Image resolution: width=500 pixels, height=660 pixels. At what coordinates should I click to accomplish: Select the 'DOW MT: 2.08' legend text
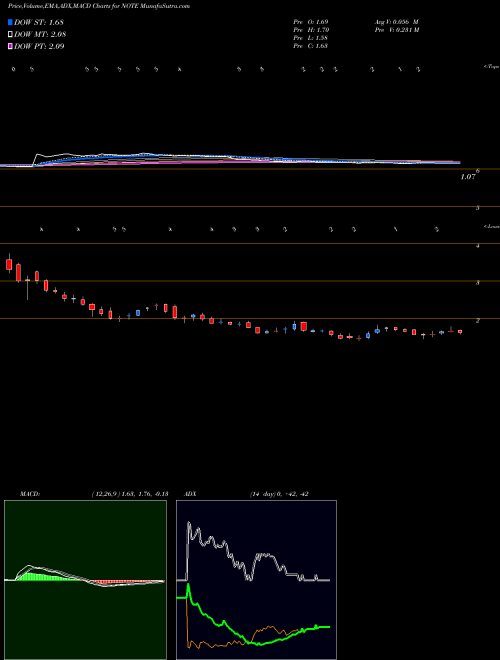point(40,35)
